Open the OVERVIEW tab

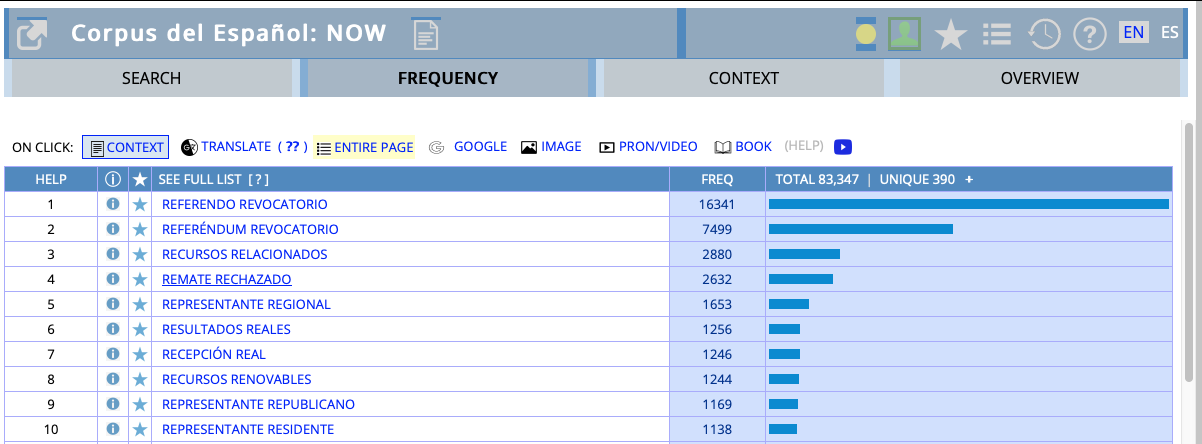pos(1039,78)
